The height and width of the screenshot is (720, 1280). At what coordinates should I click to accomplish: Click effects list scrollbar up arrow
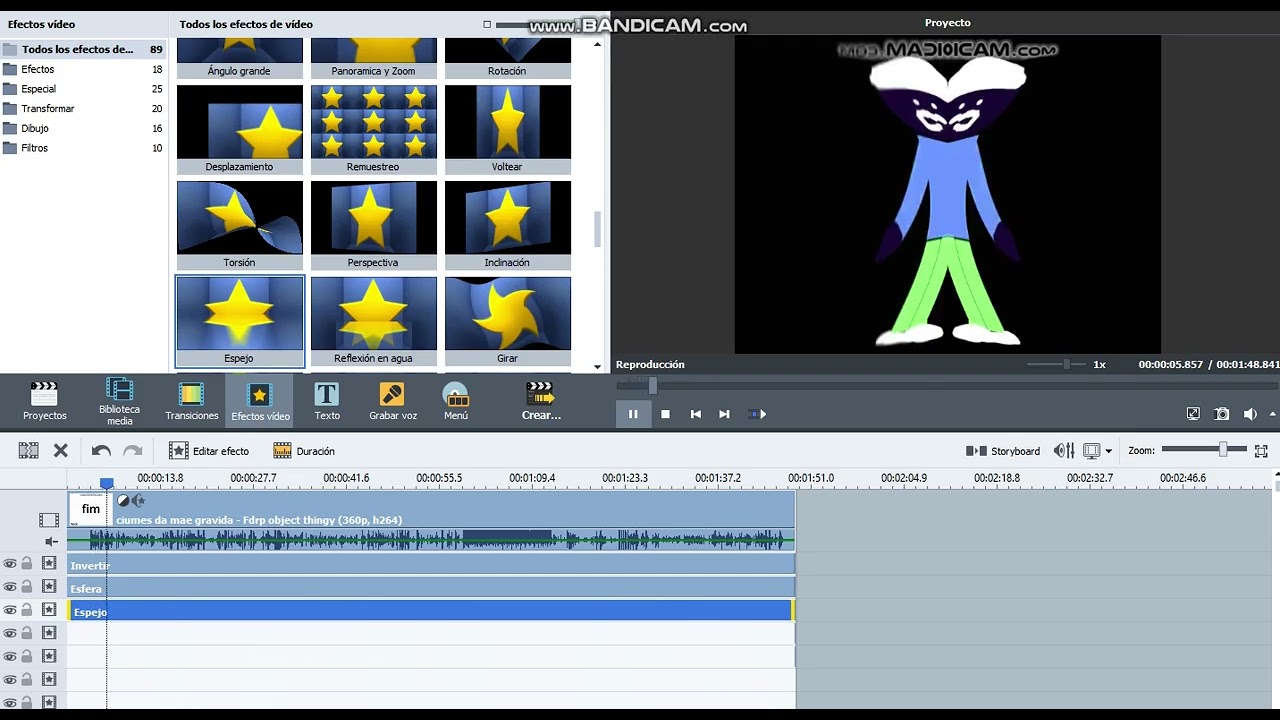598,45
